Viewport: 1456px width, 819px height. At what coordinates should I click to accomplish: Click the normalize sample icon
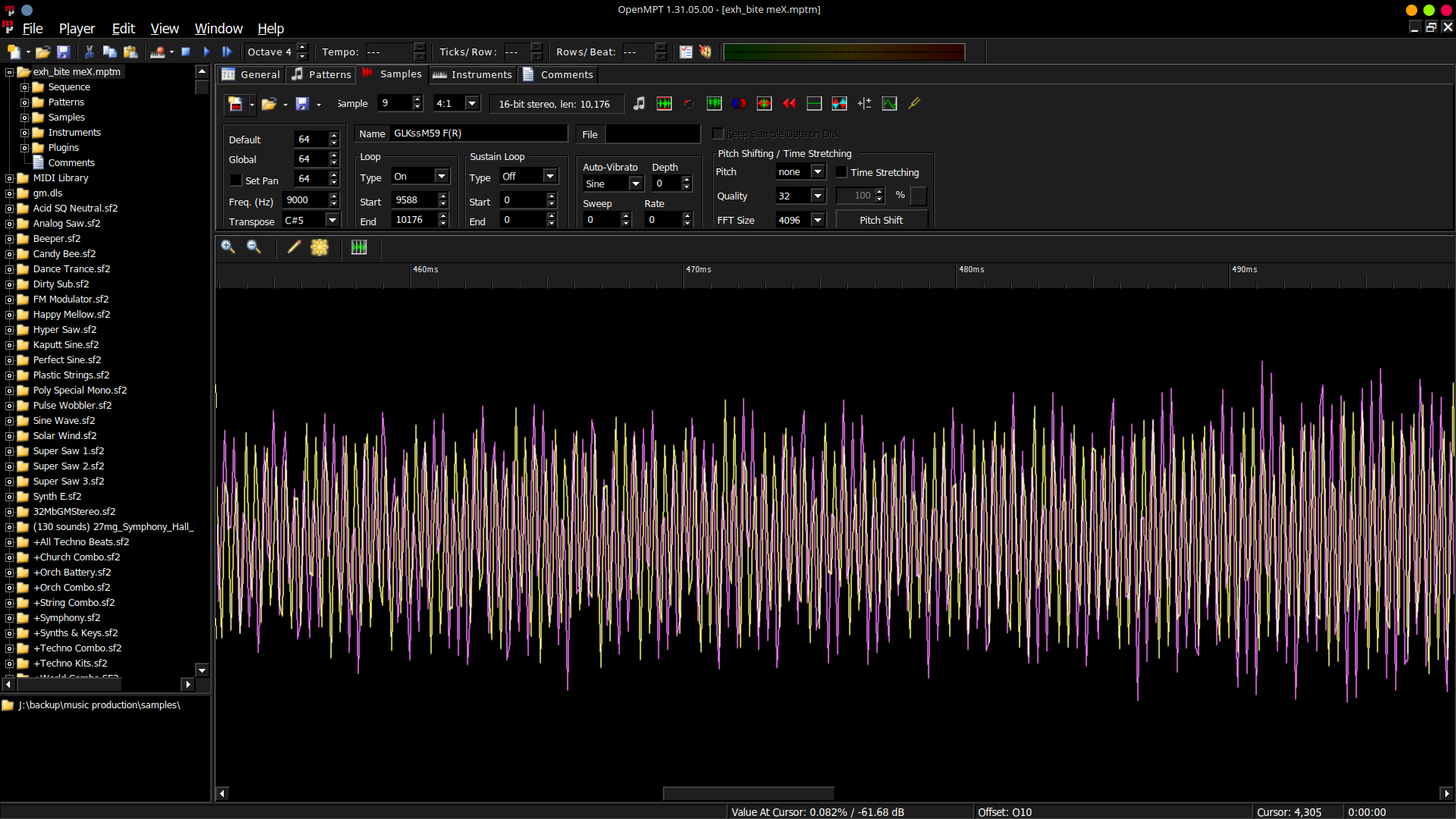coord(664,104)
